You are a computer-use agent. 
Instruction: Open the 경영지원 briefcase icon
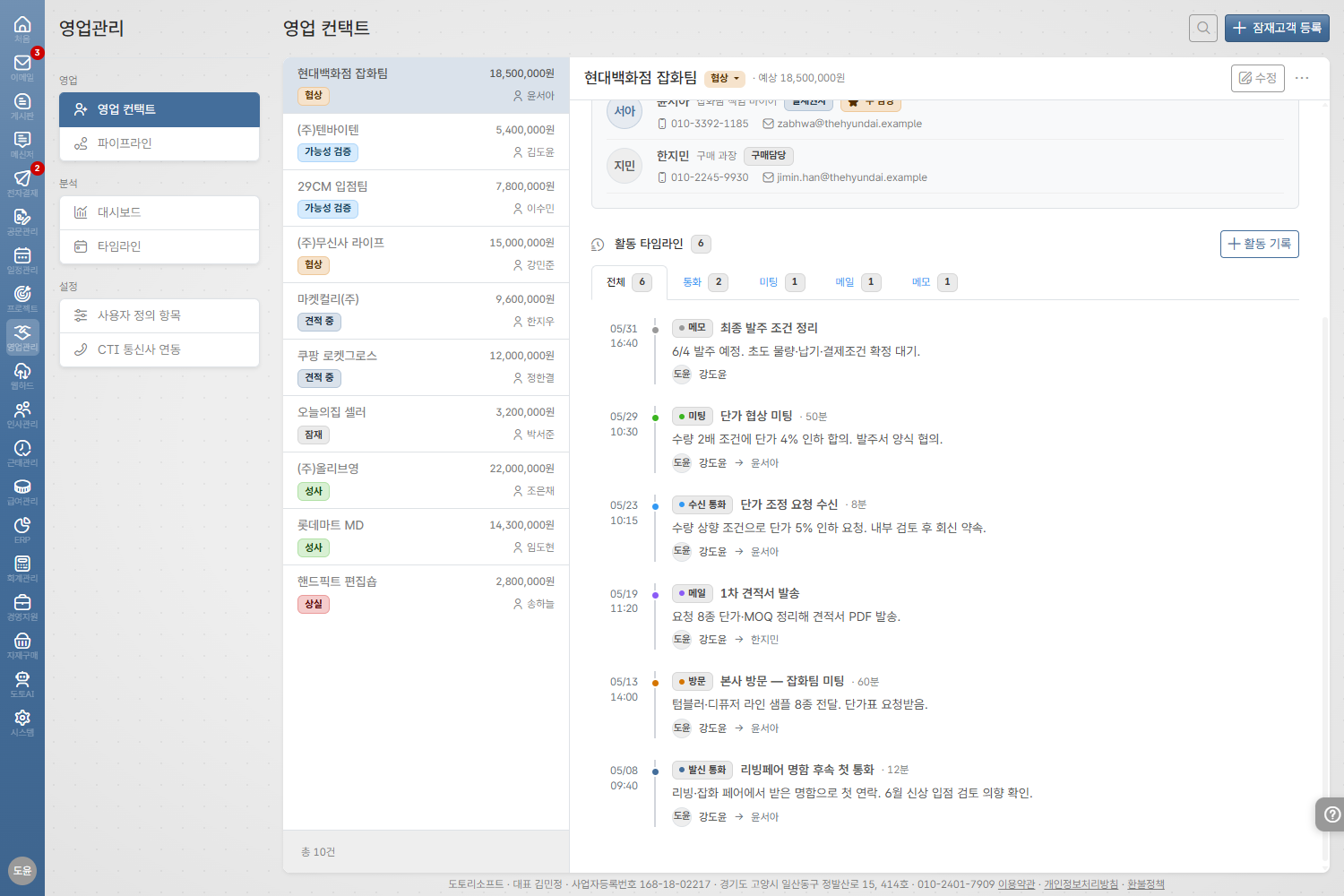(x=22, y=607)
